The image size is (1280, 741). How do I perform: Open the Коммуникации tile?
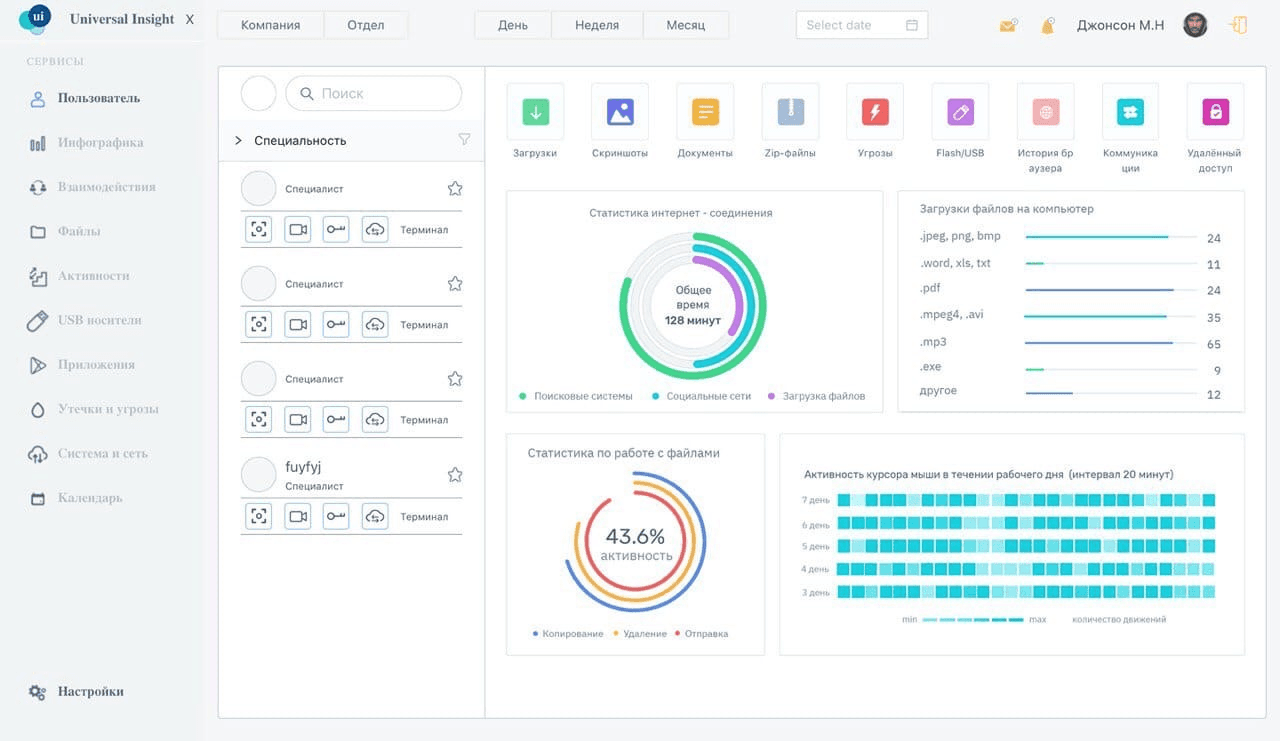(1130, 112)
